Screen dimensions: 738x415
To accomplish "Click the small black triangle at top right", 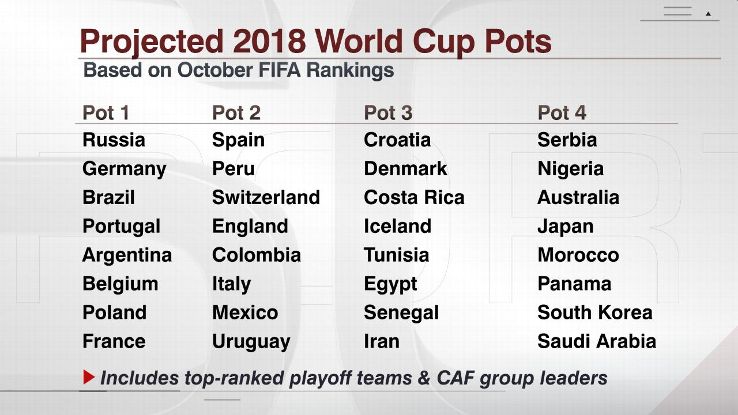I will [x=708, y=14].
